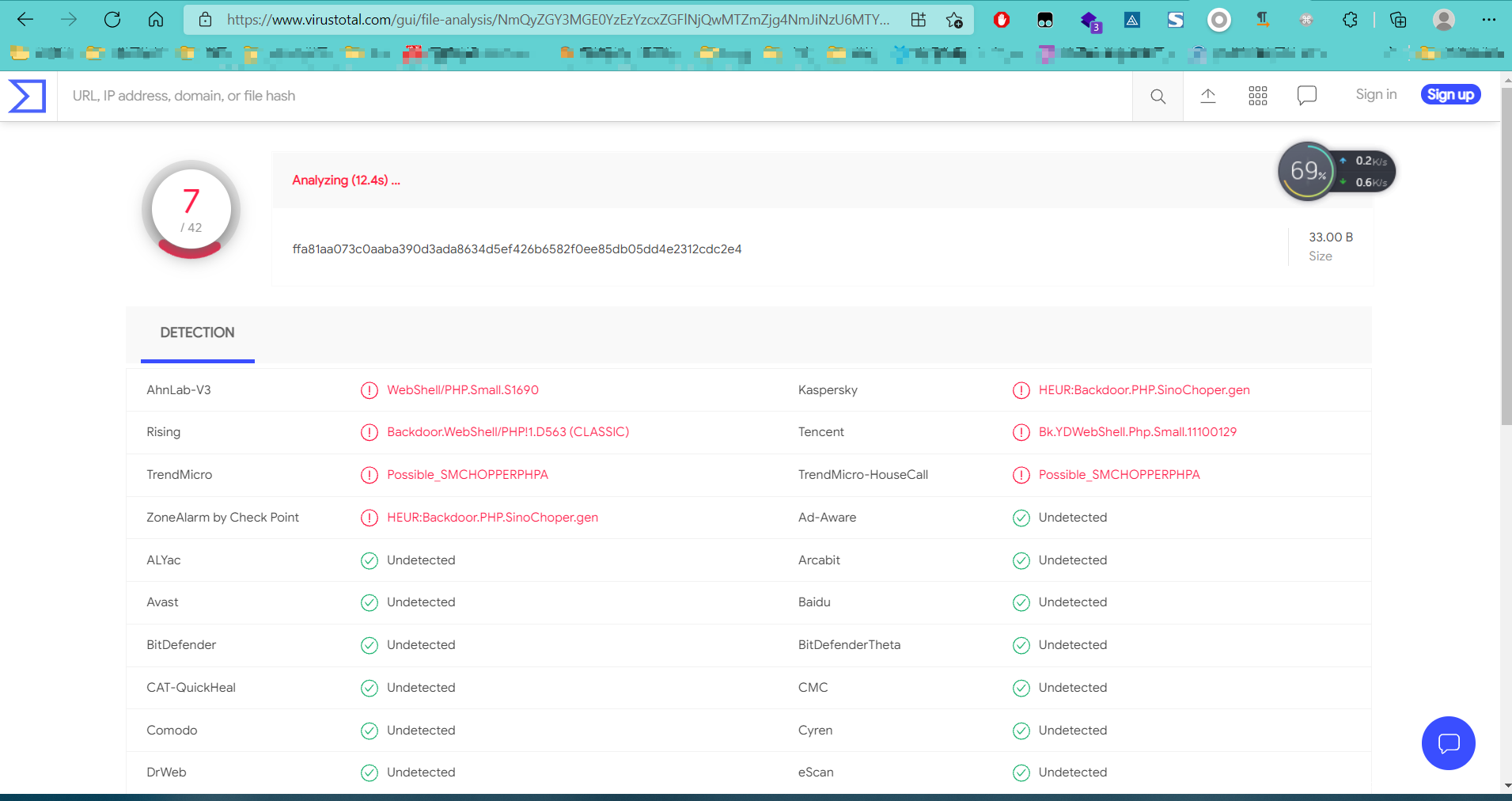The width and height of the screenshot is (1512, 801).
Task: Click the browser refresh icon
Action: point(112,20)
